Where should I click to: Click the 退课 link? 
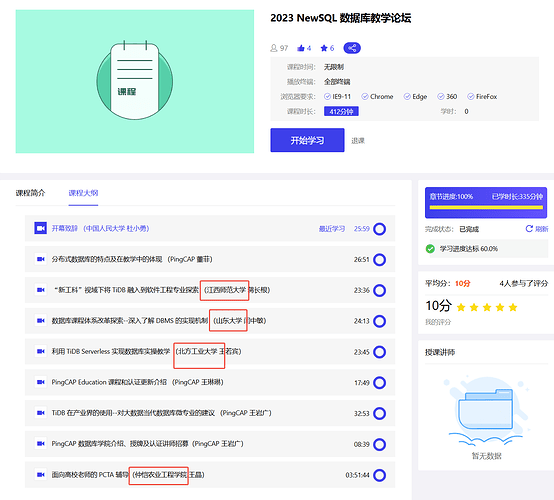pyautogui.click(x=358, y=141)
